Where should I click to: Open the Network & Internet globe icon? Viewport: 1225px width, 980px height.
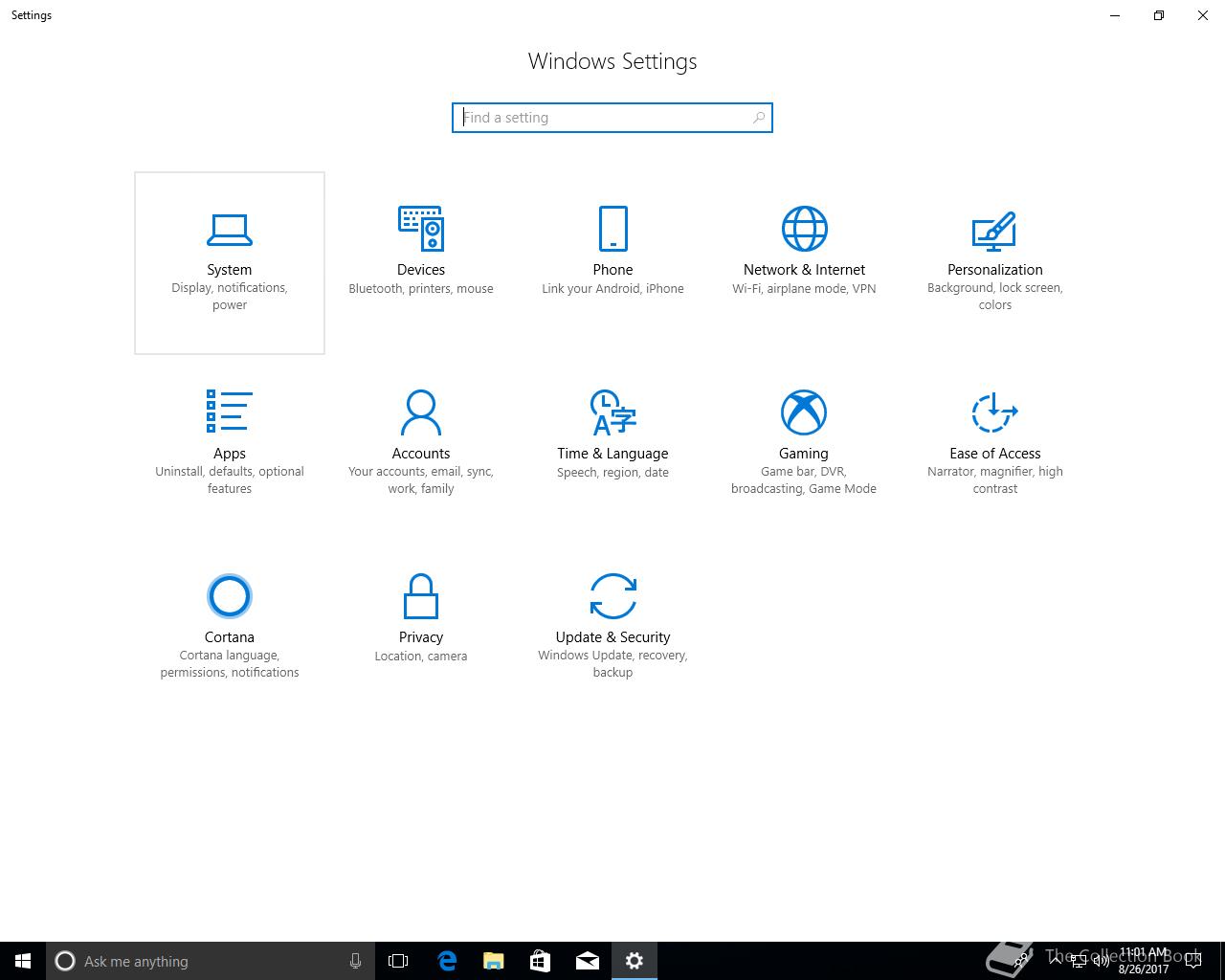point(804,229)
